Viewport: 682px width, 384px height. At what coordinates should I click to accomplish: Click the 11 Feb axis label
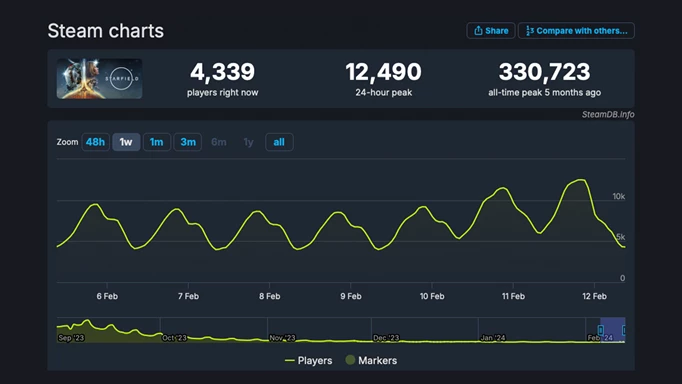click(513, 296)
